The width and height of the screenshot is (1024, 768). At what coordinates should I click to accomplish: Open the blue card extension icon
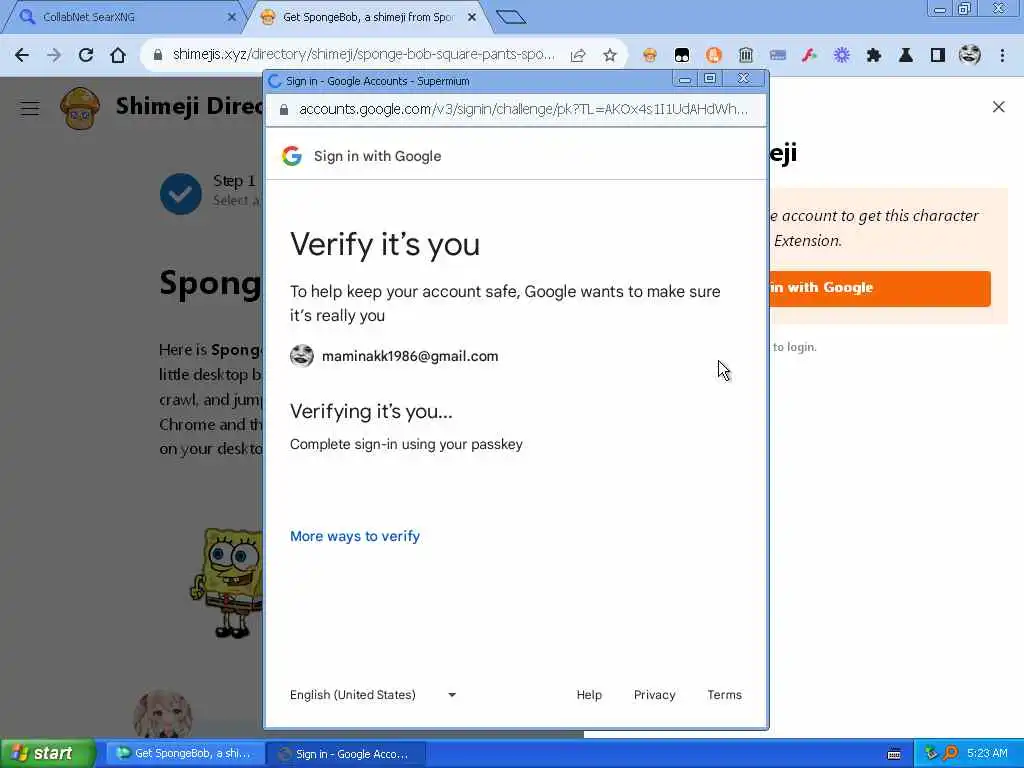point(778,56)
